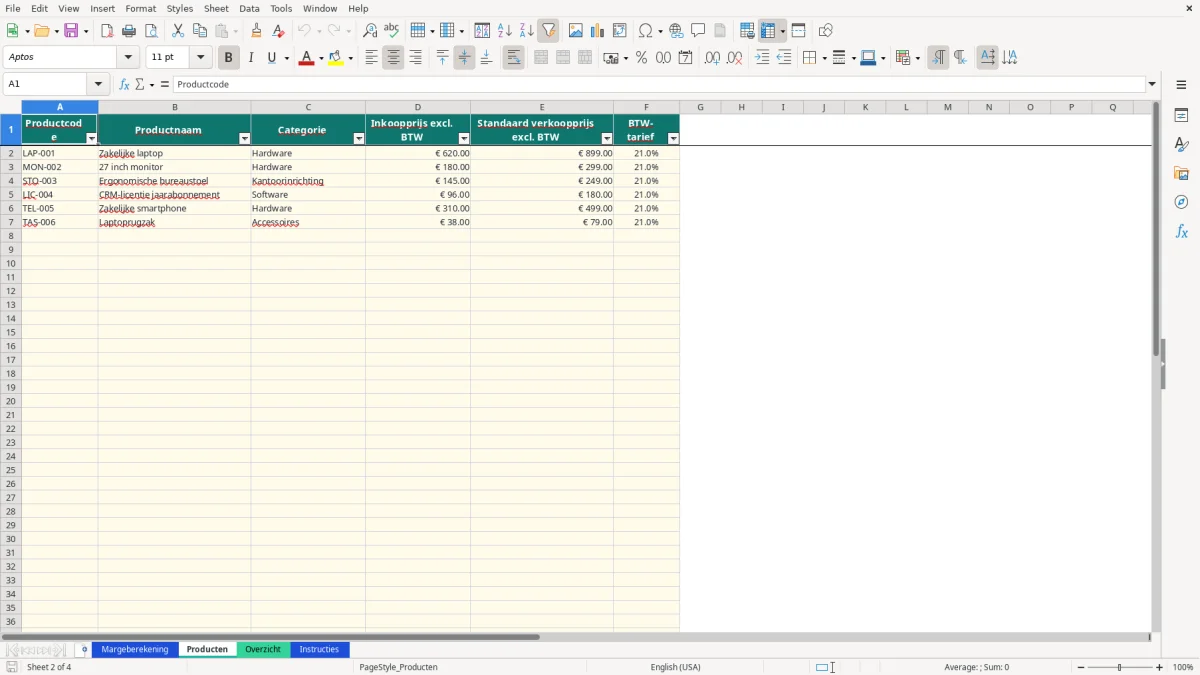Click the Print icon

pyautogui.click(x=129, y=31)
